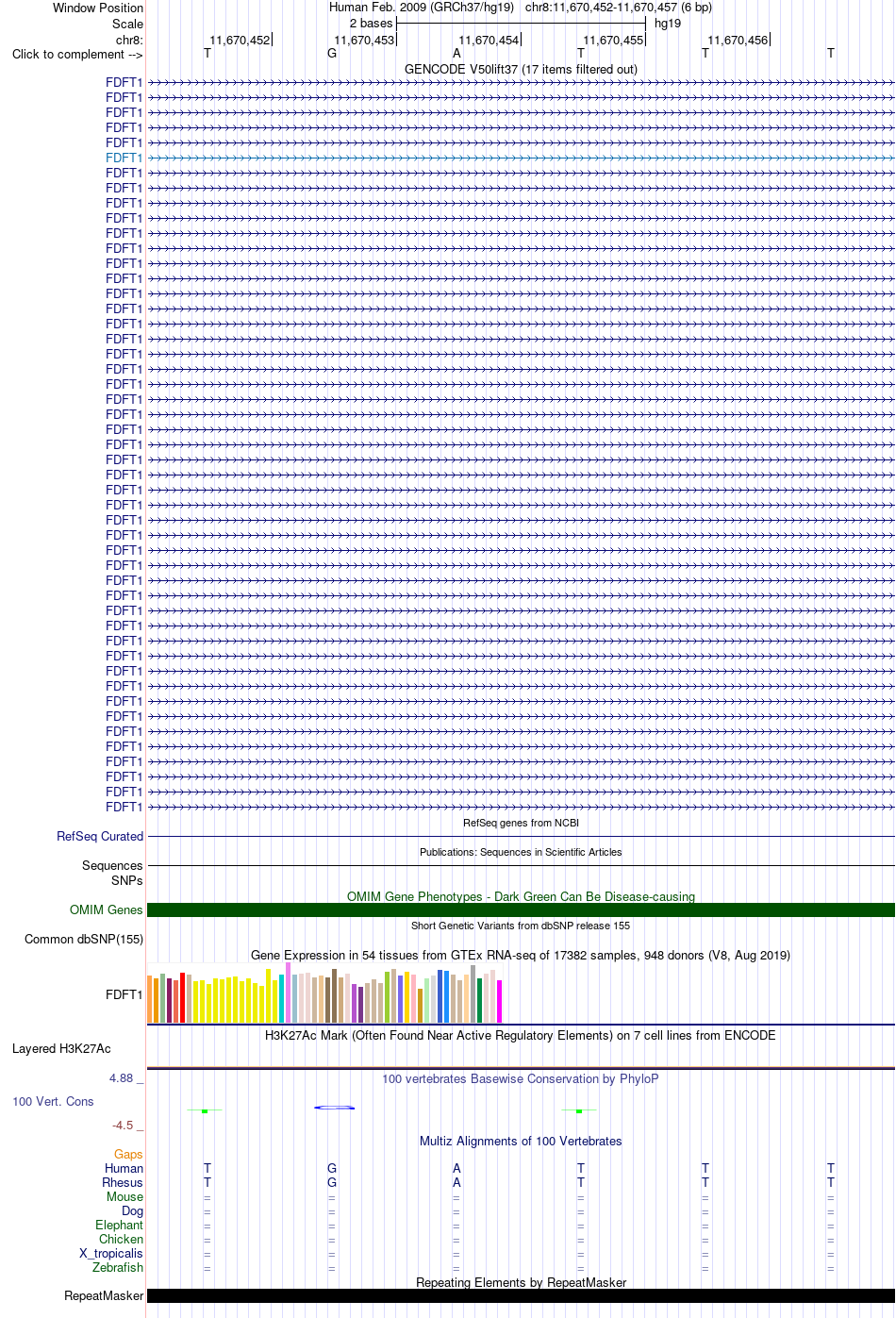Click base 'A' in the Rhesus alignment row
Image resolution: width=896 pixels, height=1318 pixels.
[x=456, y=1182]
